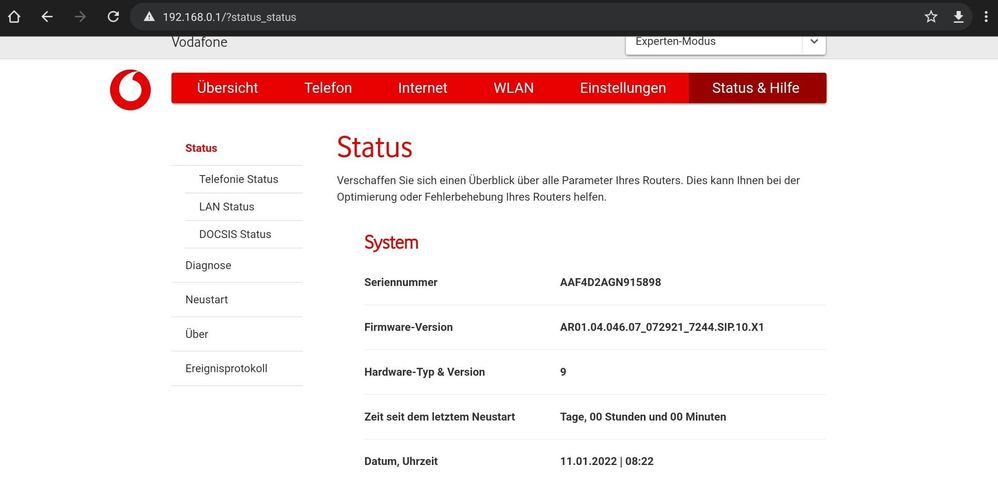Click the description paragraph about router parameters
The height and width of the screenshot is (478, 998).
[x=568, y=189]
